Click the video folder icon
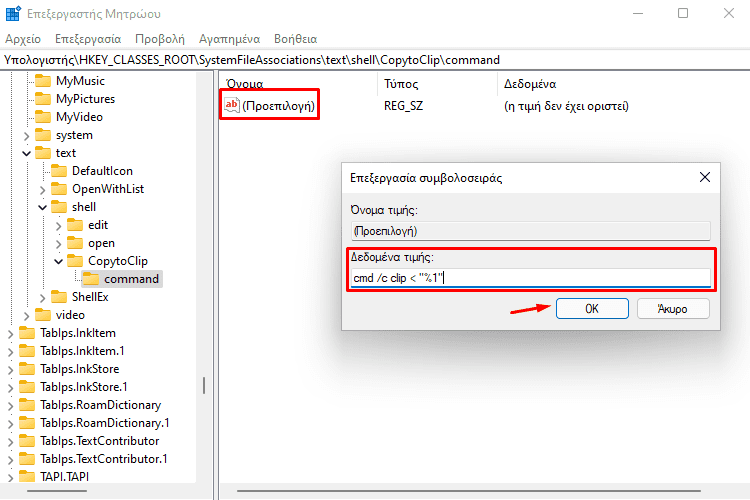This screenshot has width=750, height=500. (x=43, y=315)
